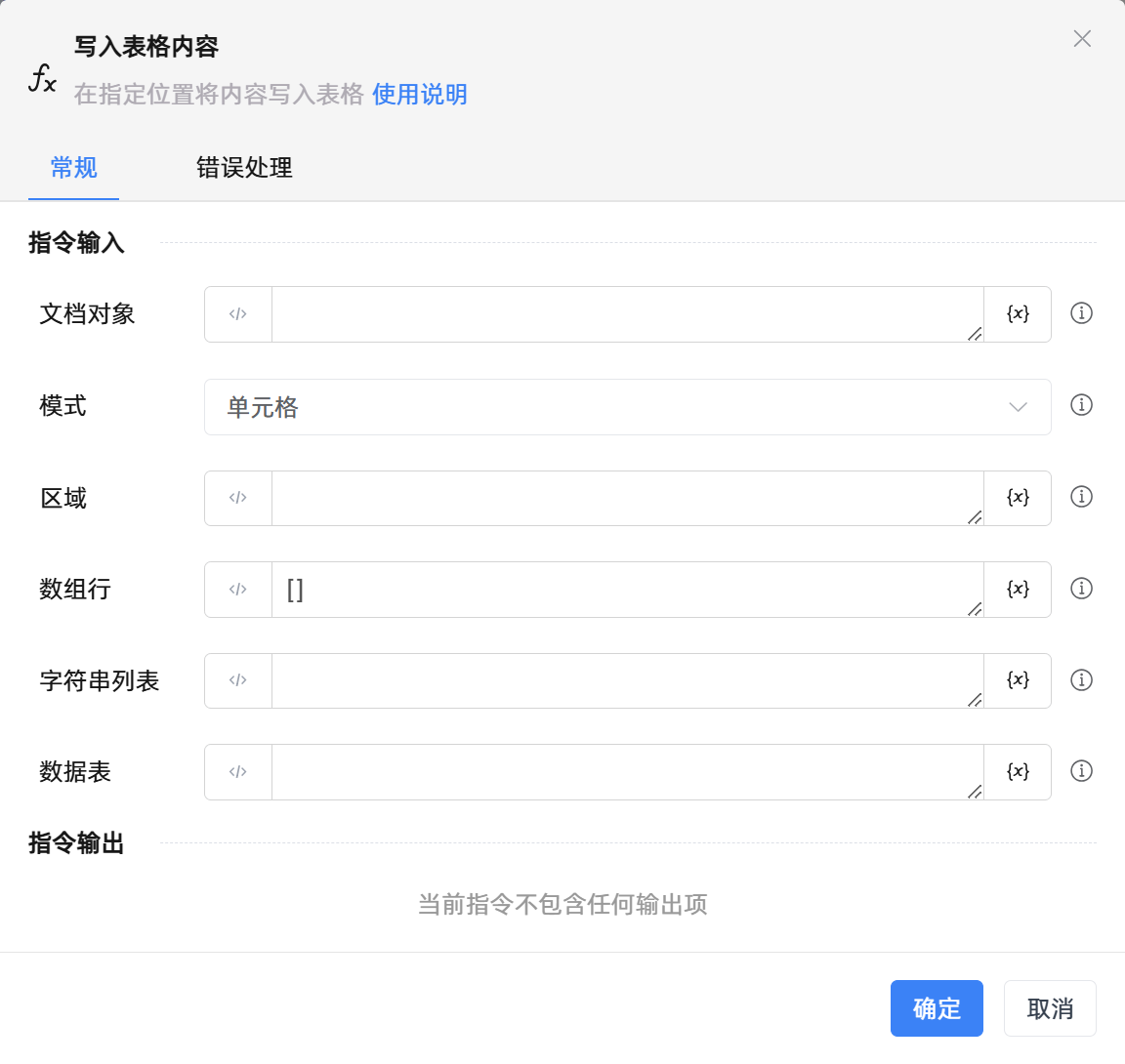Click {x} variable icon for 数据表

click(1018, 772)
